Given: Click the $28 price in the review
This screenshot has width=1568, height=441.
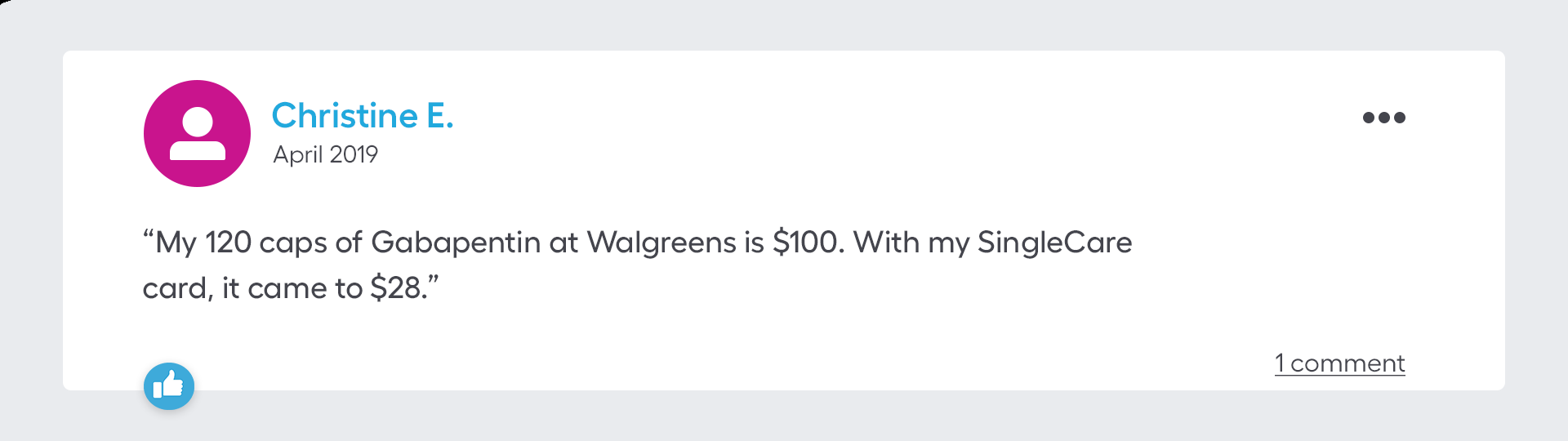Looking at the screenshot, I should pos(397,288).
